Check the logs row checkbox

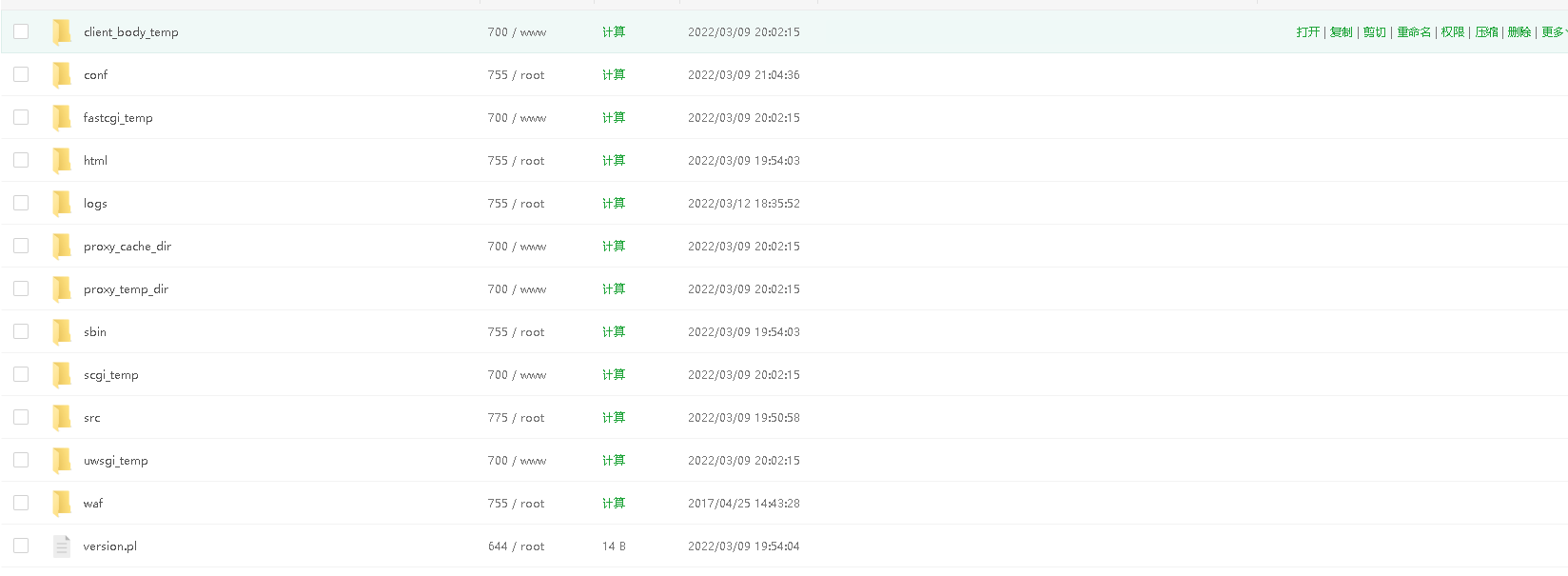21,203
